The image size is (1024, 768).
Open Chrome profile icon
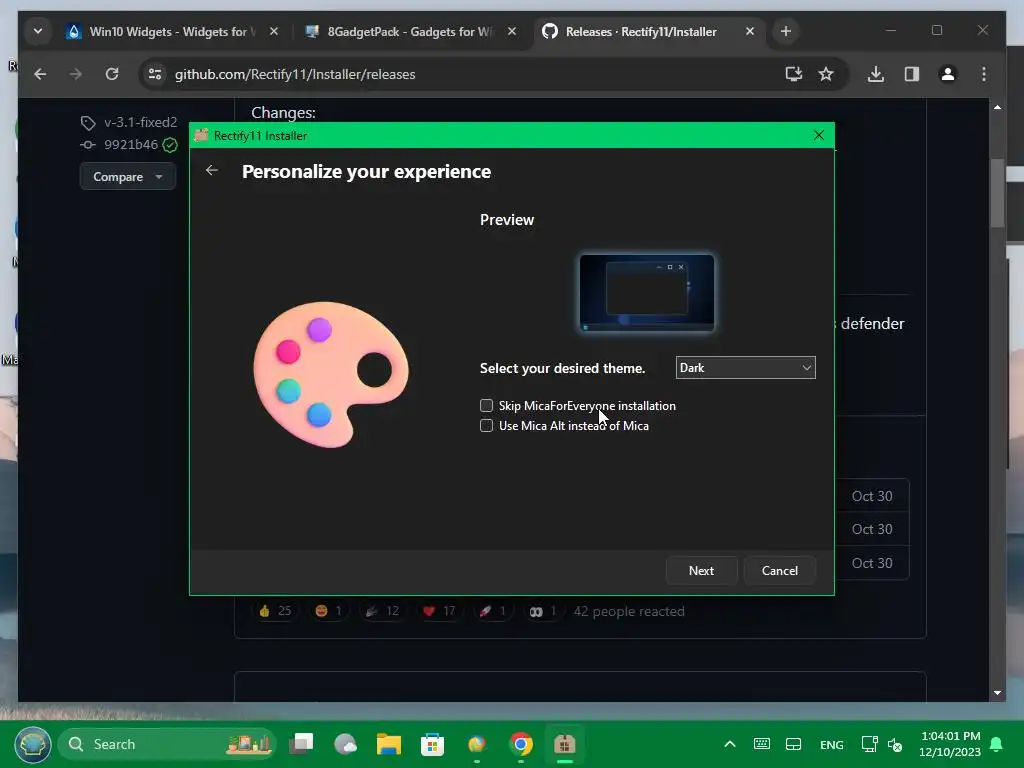click(948, 74)
